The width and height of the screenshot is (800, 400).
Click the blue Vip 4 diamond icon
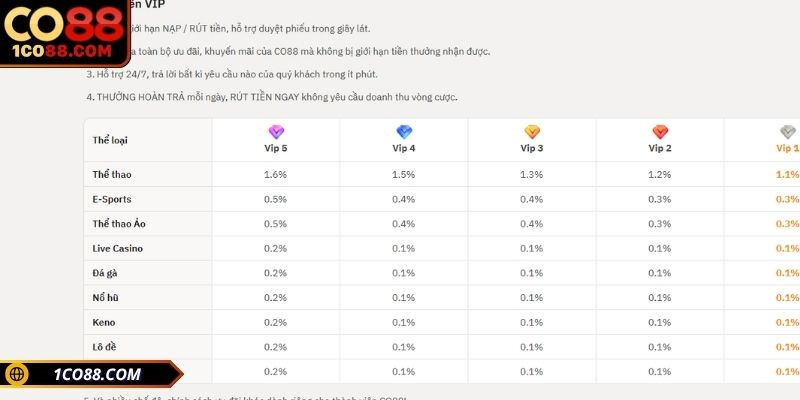pyautogui.click(x=404, y=132)
